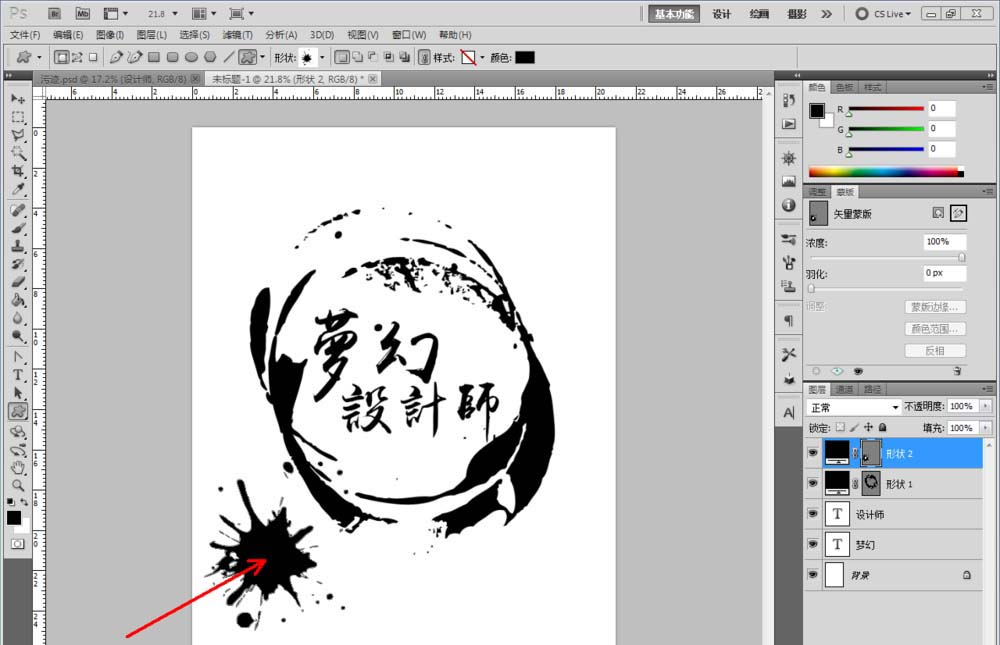Click the 蒙版边缘 mask edge button

pyautogui.click(x=934, y=306)
